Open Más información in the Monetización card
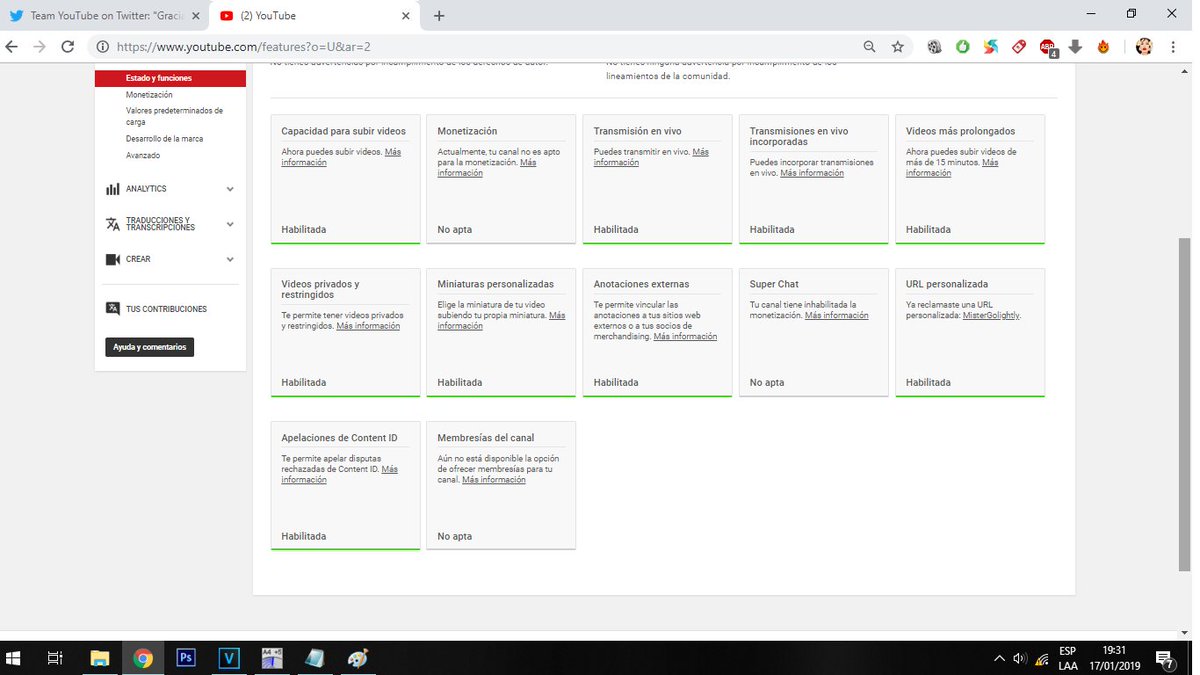The height and width of the screenshot is (675, 1200). click(486, 168)
